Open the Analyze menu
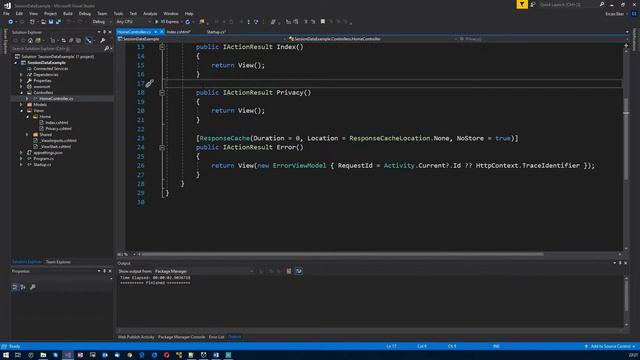This screenshot has height=360, width=640. click(x=150, y=13)
